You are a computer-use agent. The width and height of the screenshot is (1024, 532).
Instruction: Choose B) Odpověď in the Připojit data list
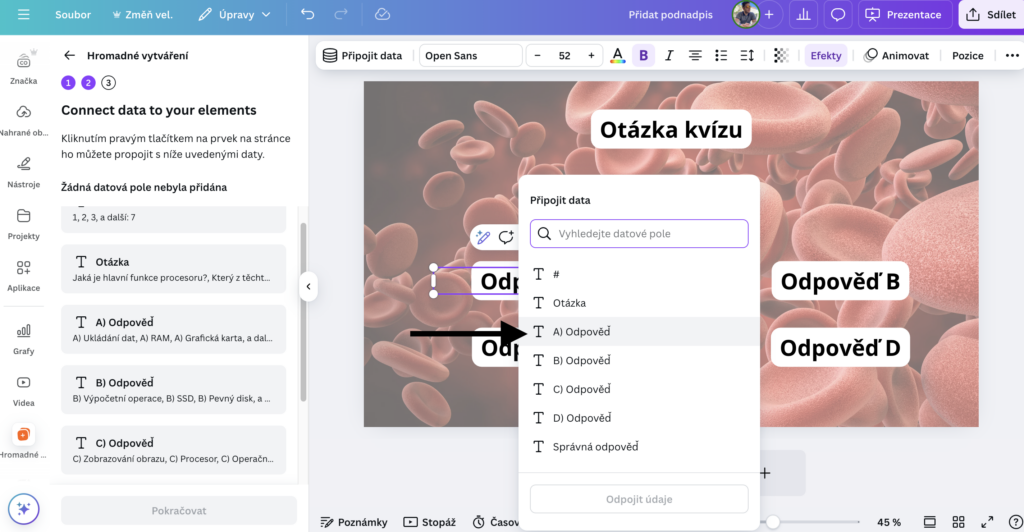click(639, 360)
